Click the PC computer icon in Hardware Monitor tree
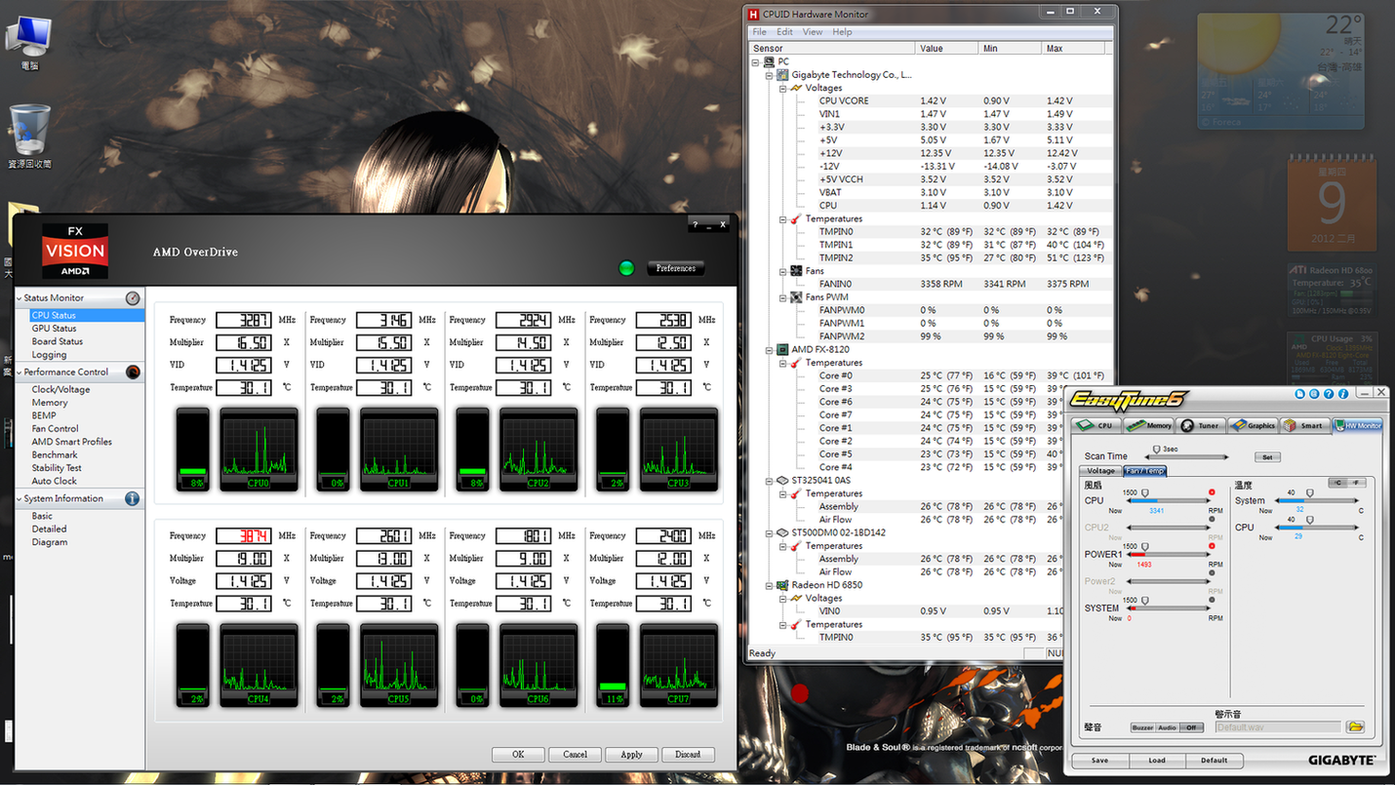 click(770, 62)
